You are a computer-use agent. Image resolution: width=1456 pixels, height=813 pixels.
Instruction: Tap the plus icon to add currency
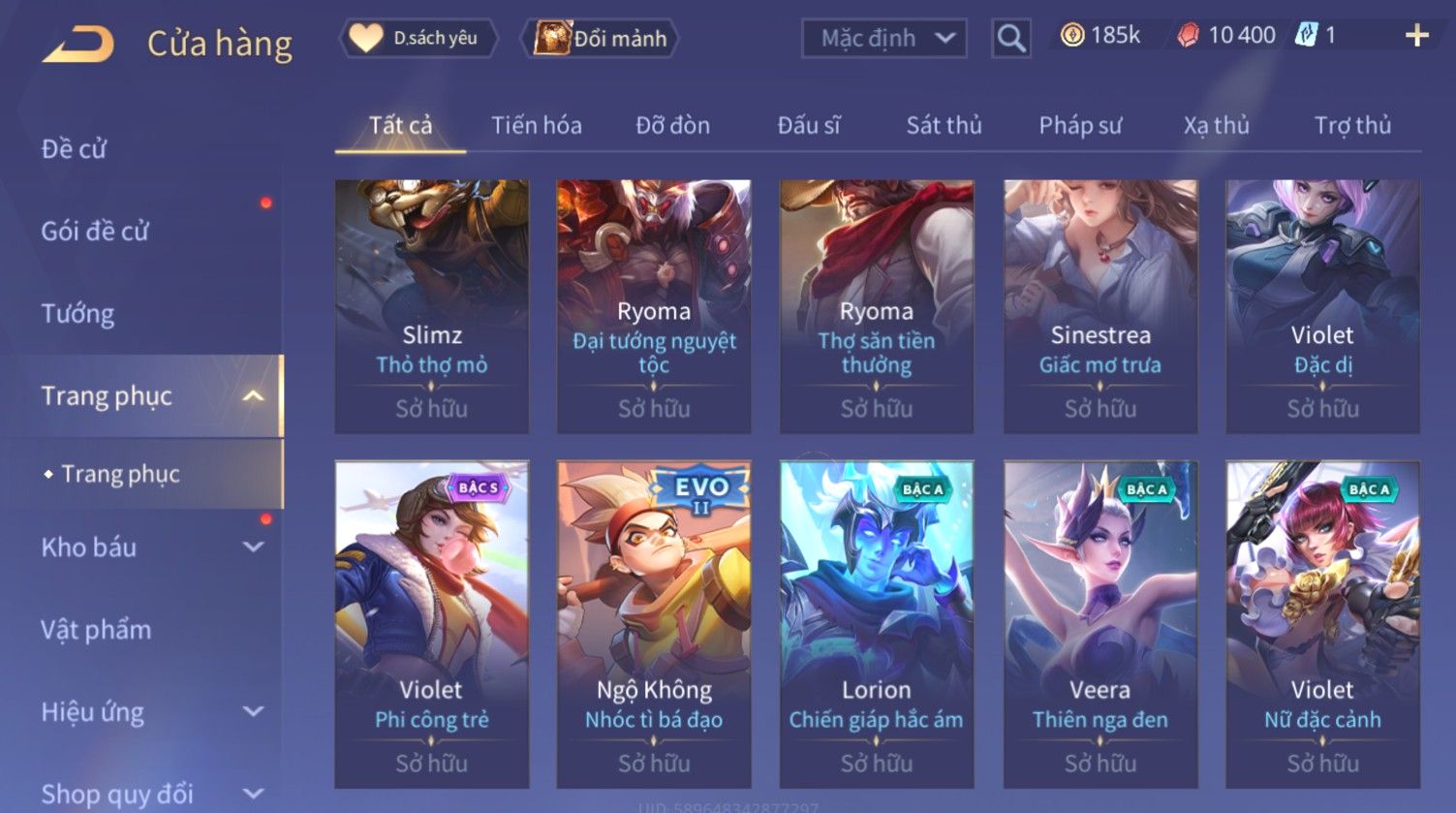[1416, 37]
